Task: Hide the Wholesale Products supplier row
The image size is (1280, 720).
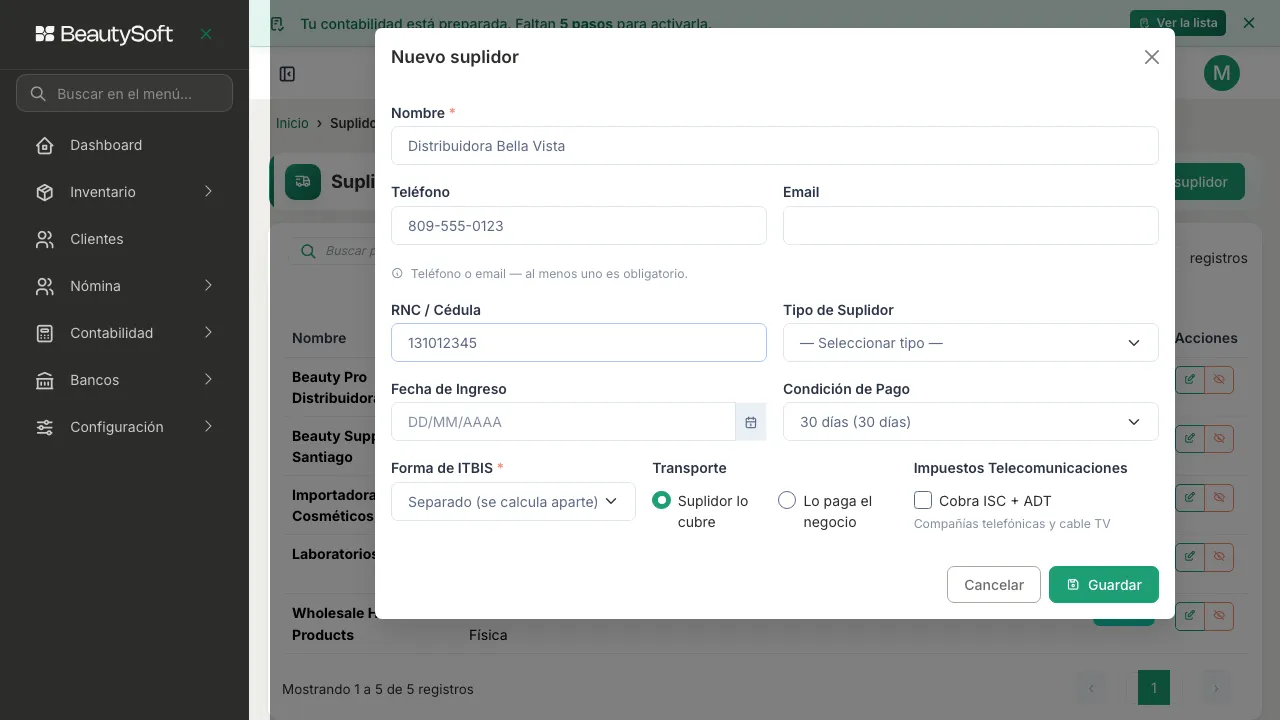Action: point(1219,615)
